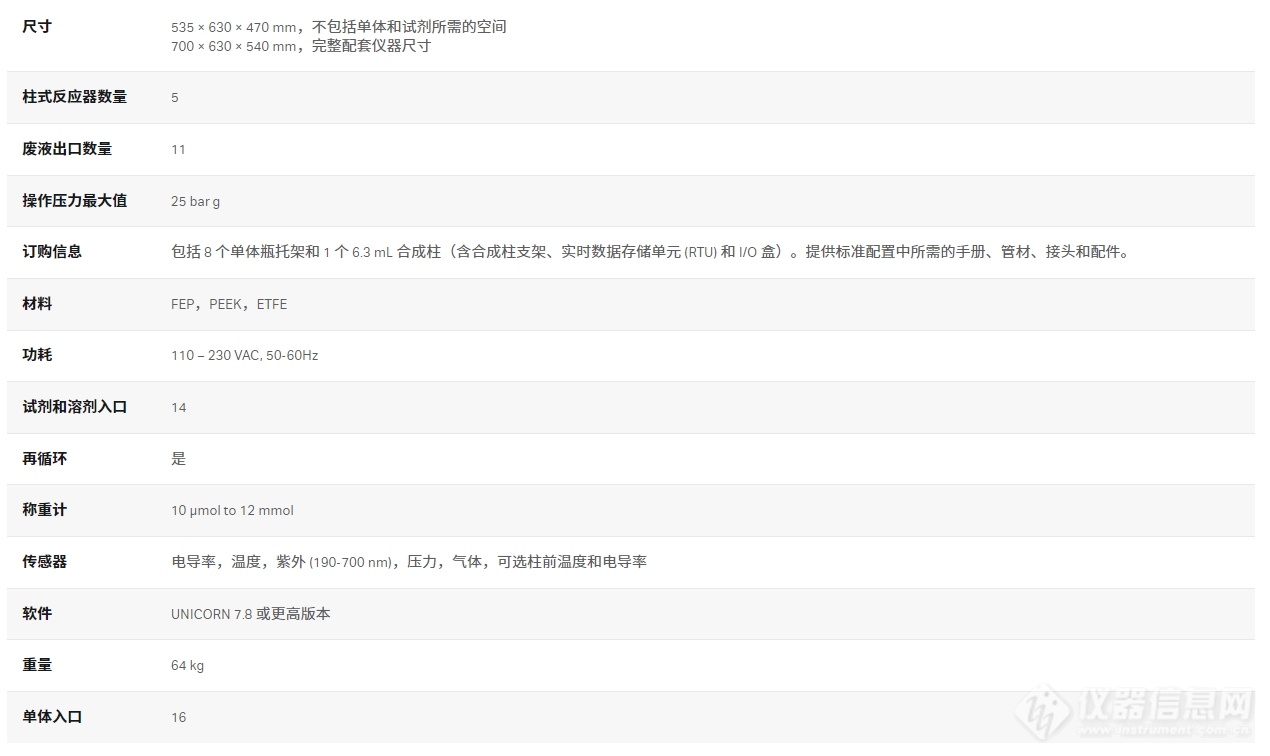Select the 110 – 230 VAC, 50-60Hz value

tap(244, 355)
